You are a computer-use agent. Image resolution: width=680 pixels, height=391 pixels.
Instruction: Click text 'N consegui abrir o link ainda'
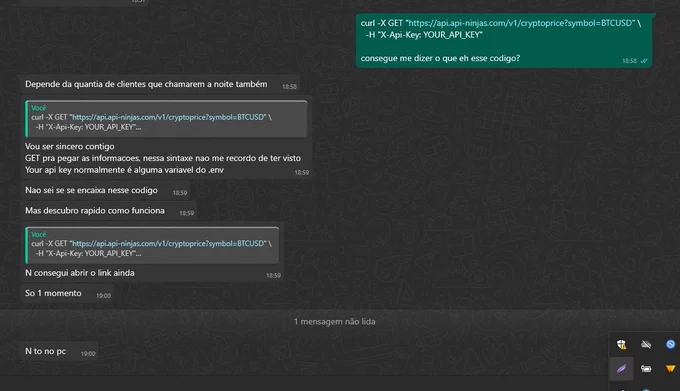pos(80,273)
